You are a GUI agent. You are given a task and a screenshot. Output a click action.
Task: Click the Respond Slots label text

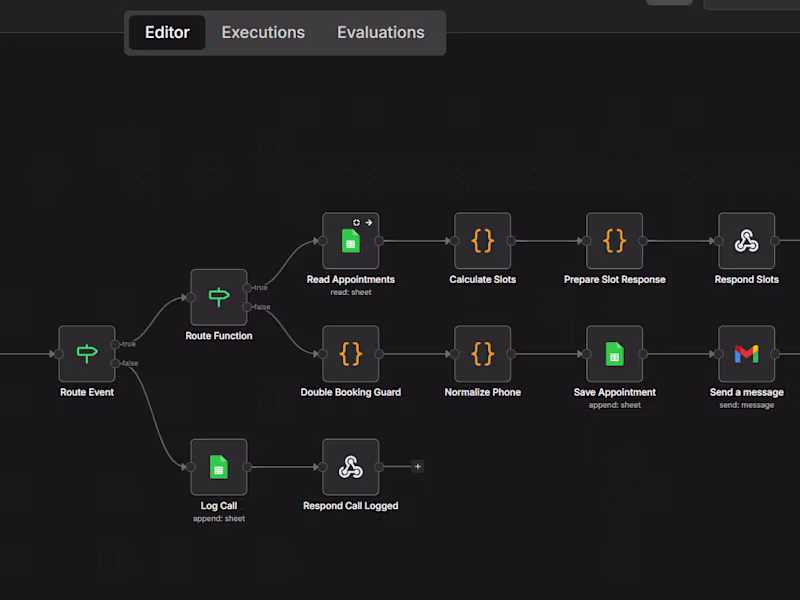tap(746, 280)
